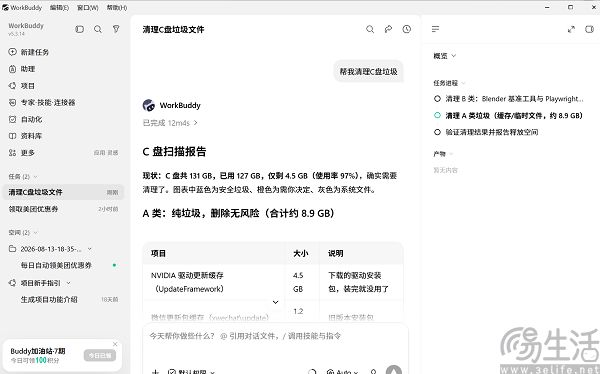Click the 帮我清理C盘垃圾 message bubble
Image resolution: width=600 pixels, height=374 pixels.
click(368, 71)
